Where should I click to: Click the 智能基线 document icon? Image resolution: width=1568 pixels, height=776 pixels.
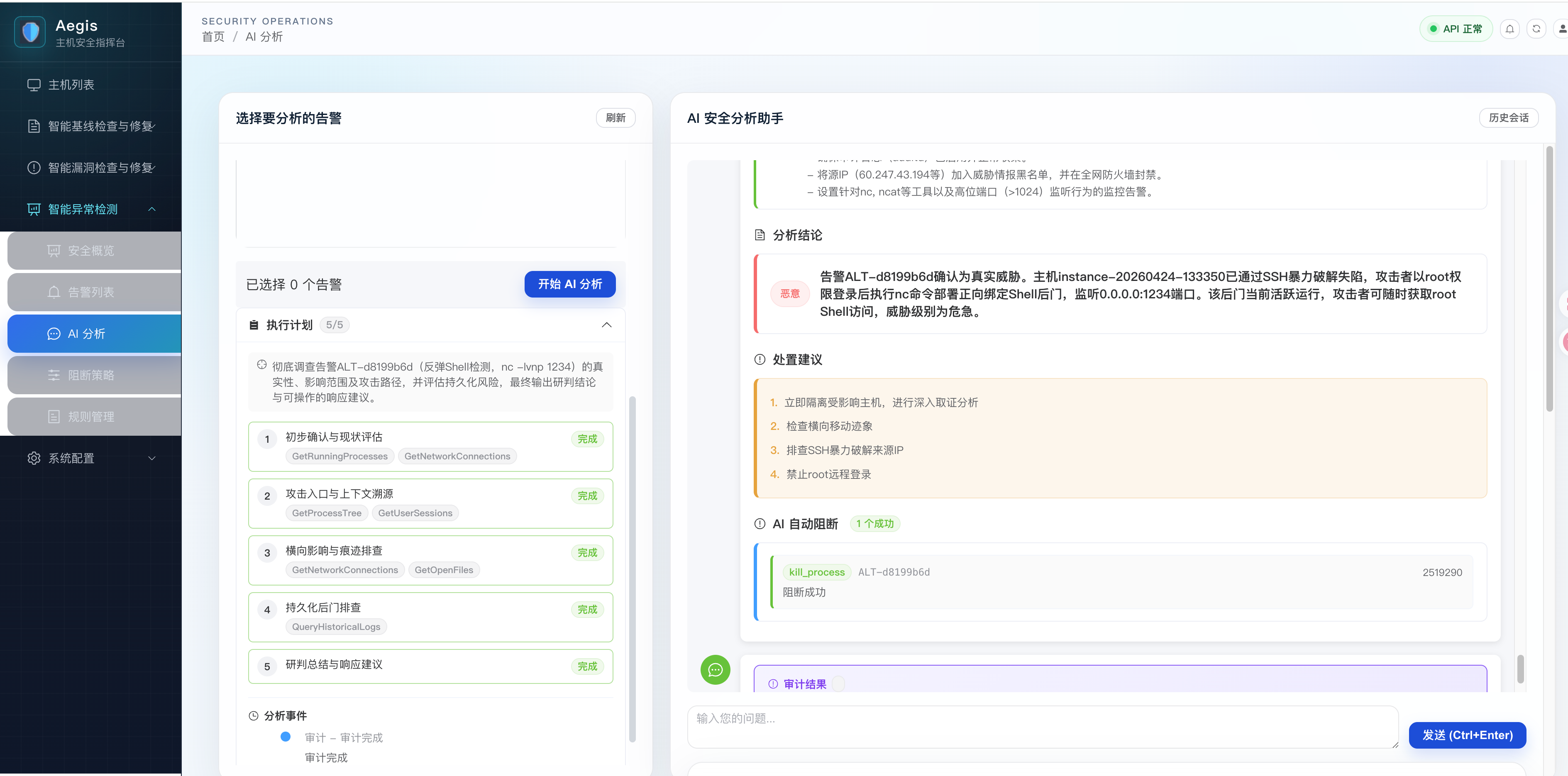[34, 127]
